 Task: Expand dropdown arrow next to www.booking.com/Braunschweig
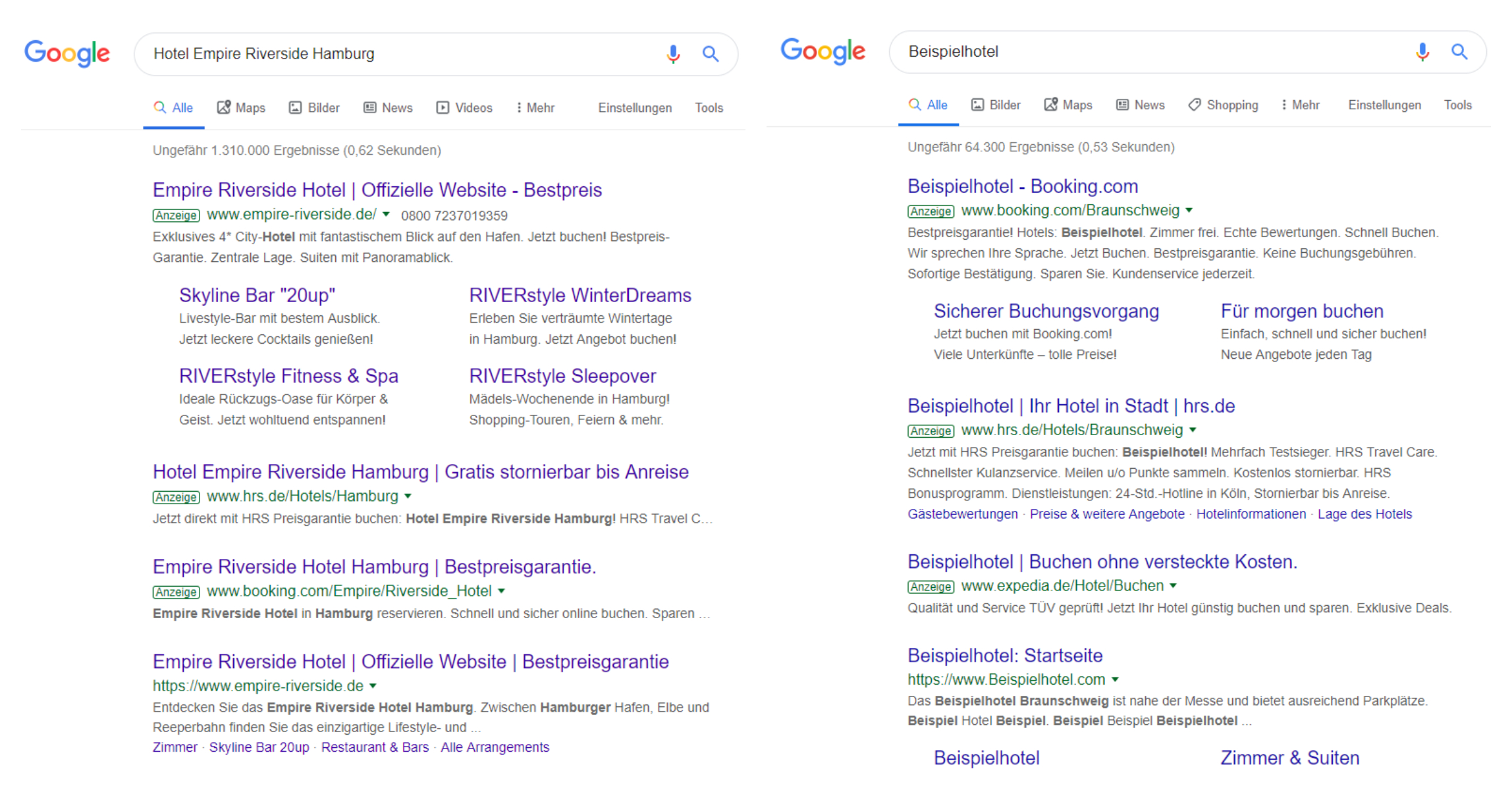(1189, 211)
